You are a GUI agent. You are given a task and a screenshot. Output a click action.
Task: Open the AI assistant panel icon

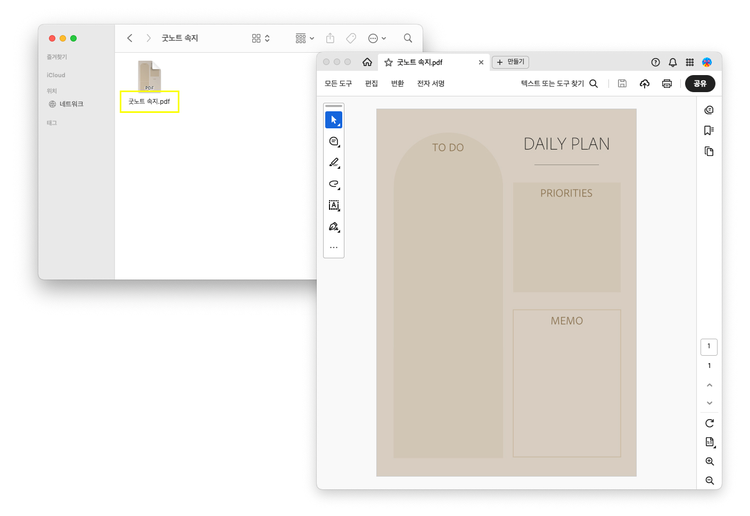click(x=709, y=110)
